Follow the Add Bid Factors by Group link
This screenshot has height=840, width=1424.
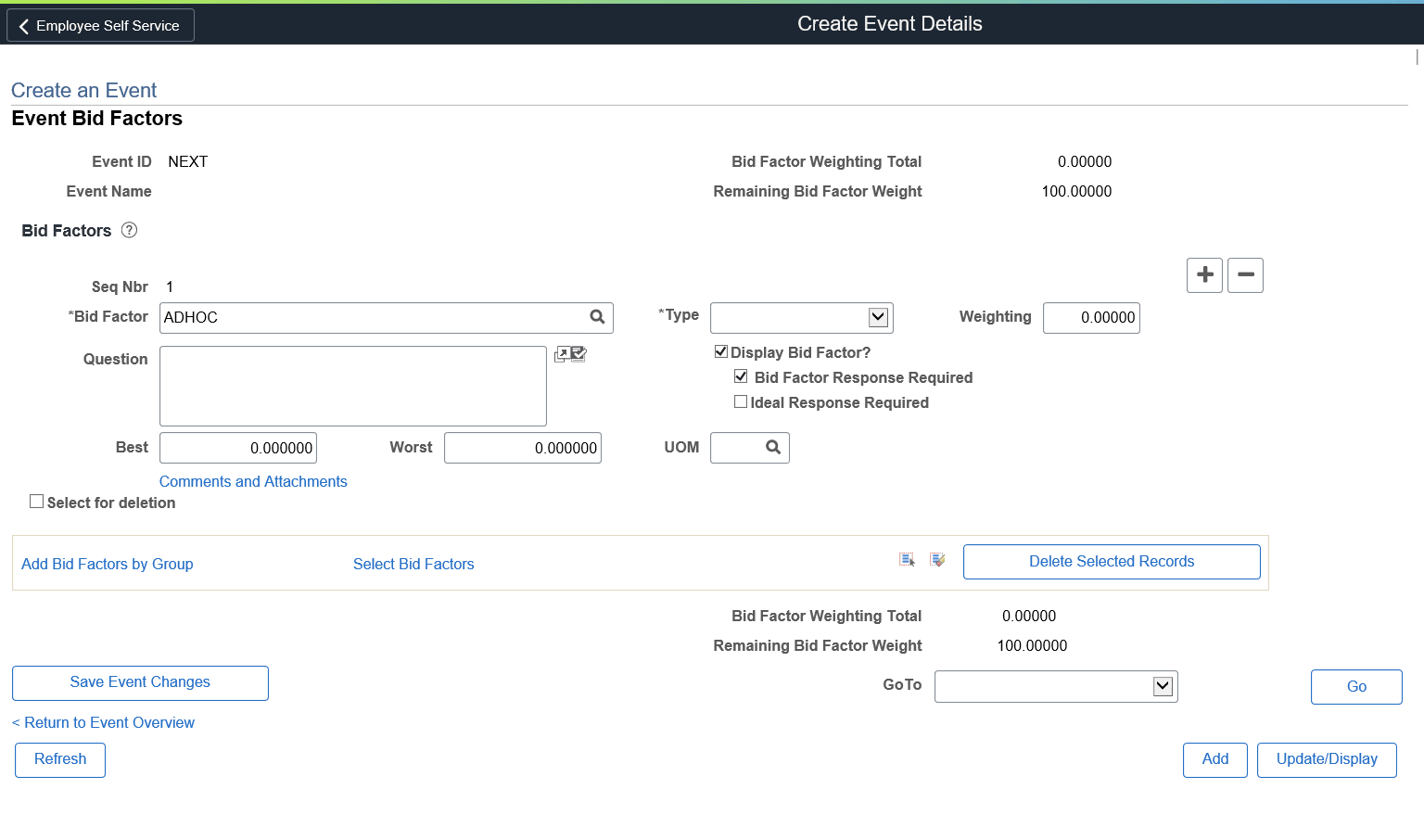pyautogui.click(x=107, y=564)
